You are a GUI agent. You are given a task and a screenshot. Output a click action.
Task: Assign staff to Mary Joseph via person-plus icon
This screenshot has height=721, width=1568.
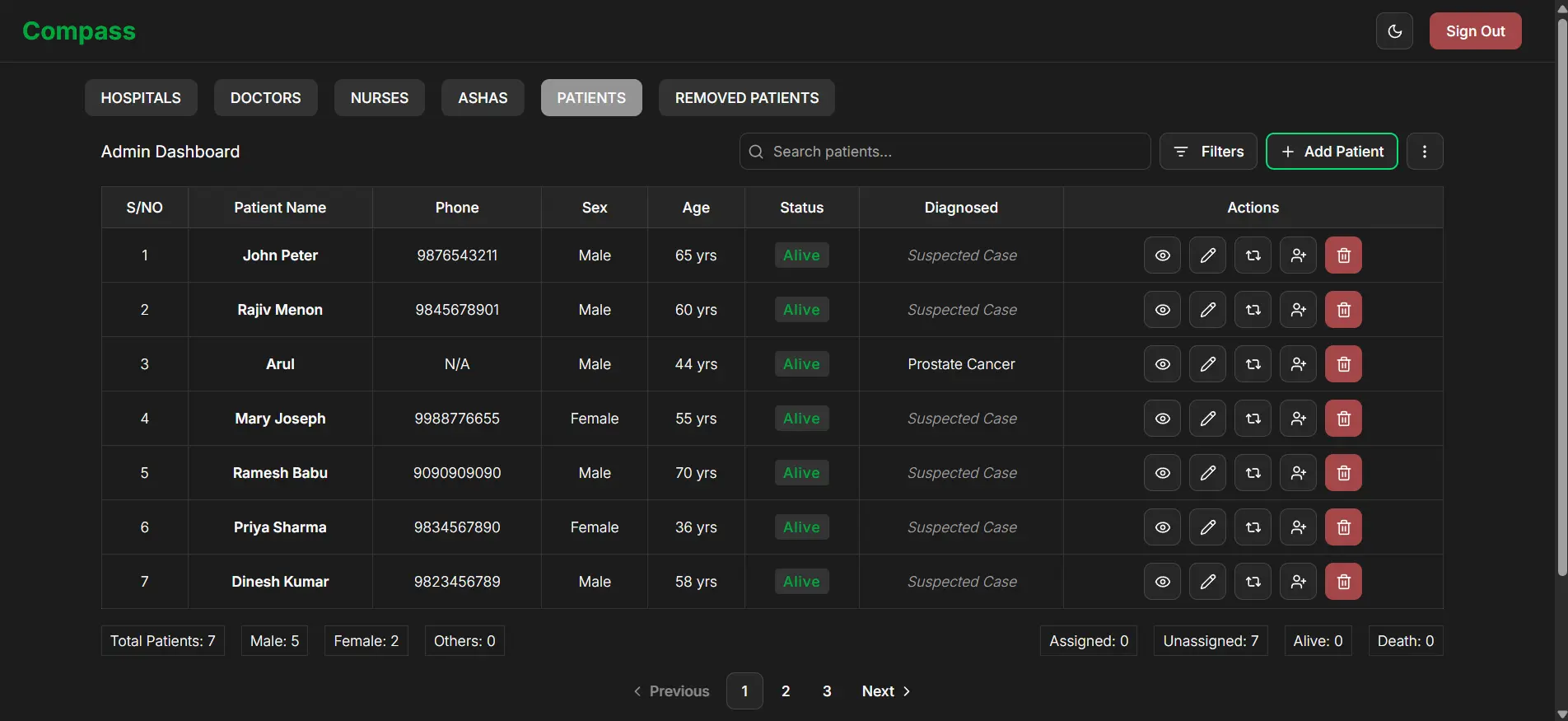(1298, 419)
